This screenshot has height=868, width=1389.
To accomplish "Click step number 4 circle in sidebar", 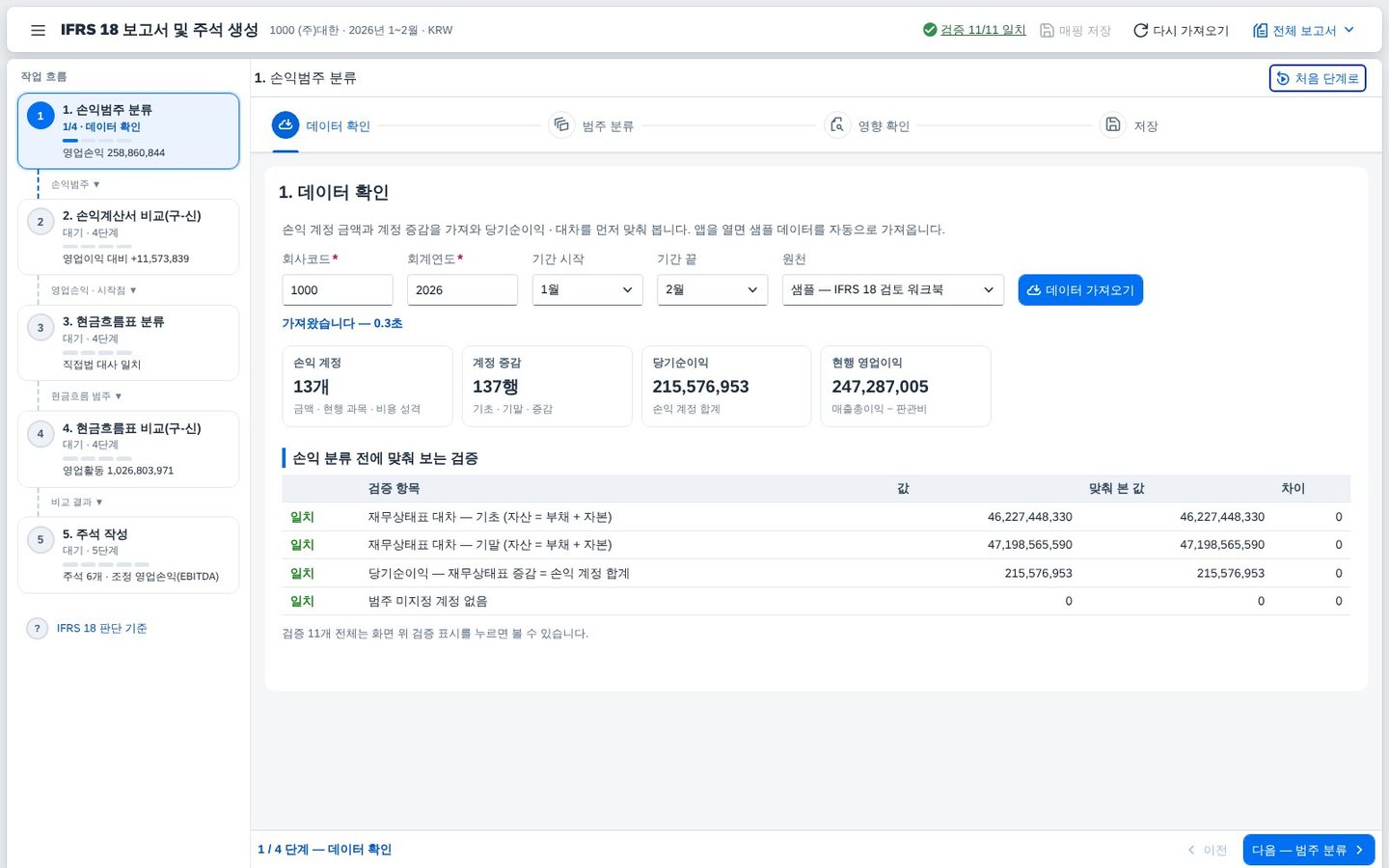I will (41, 434).
